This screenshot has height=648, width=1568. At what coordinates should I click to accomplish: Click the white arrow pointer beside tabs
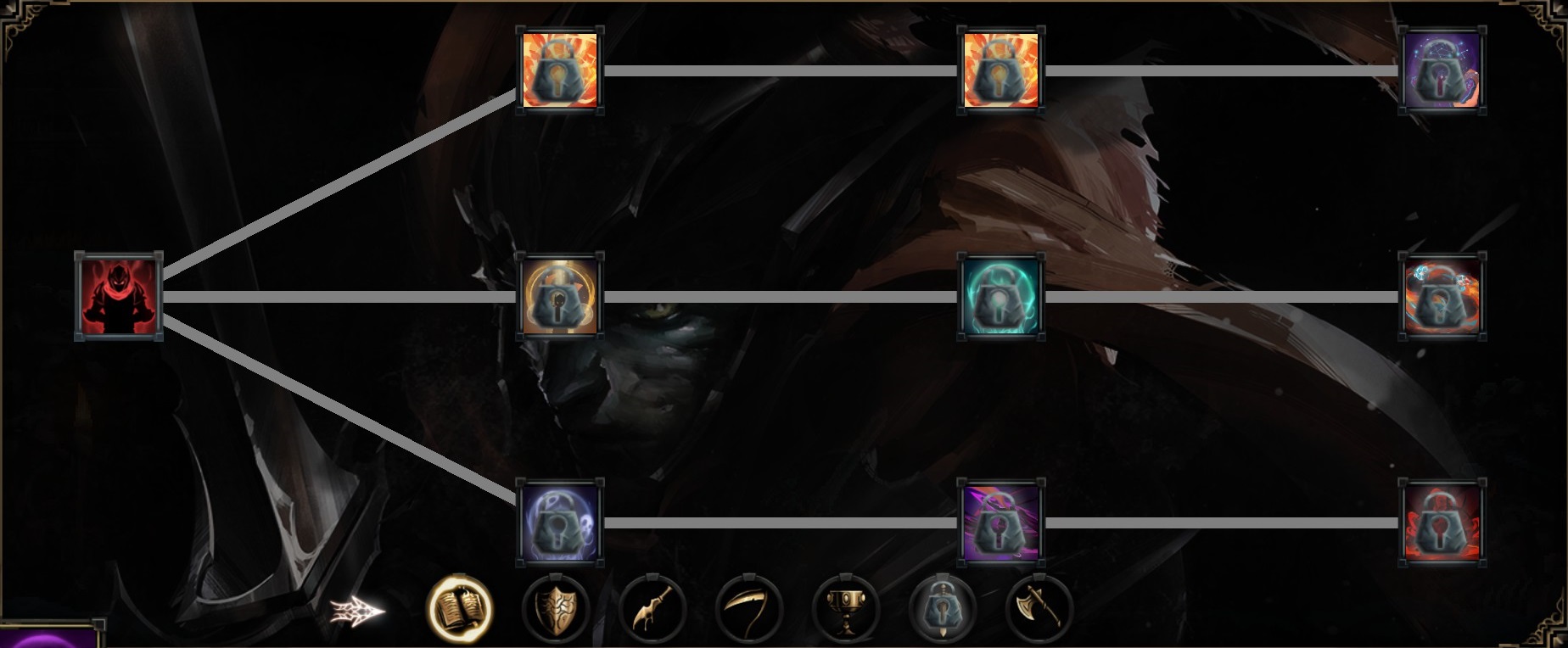357,611
